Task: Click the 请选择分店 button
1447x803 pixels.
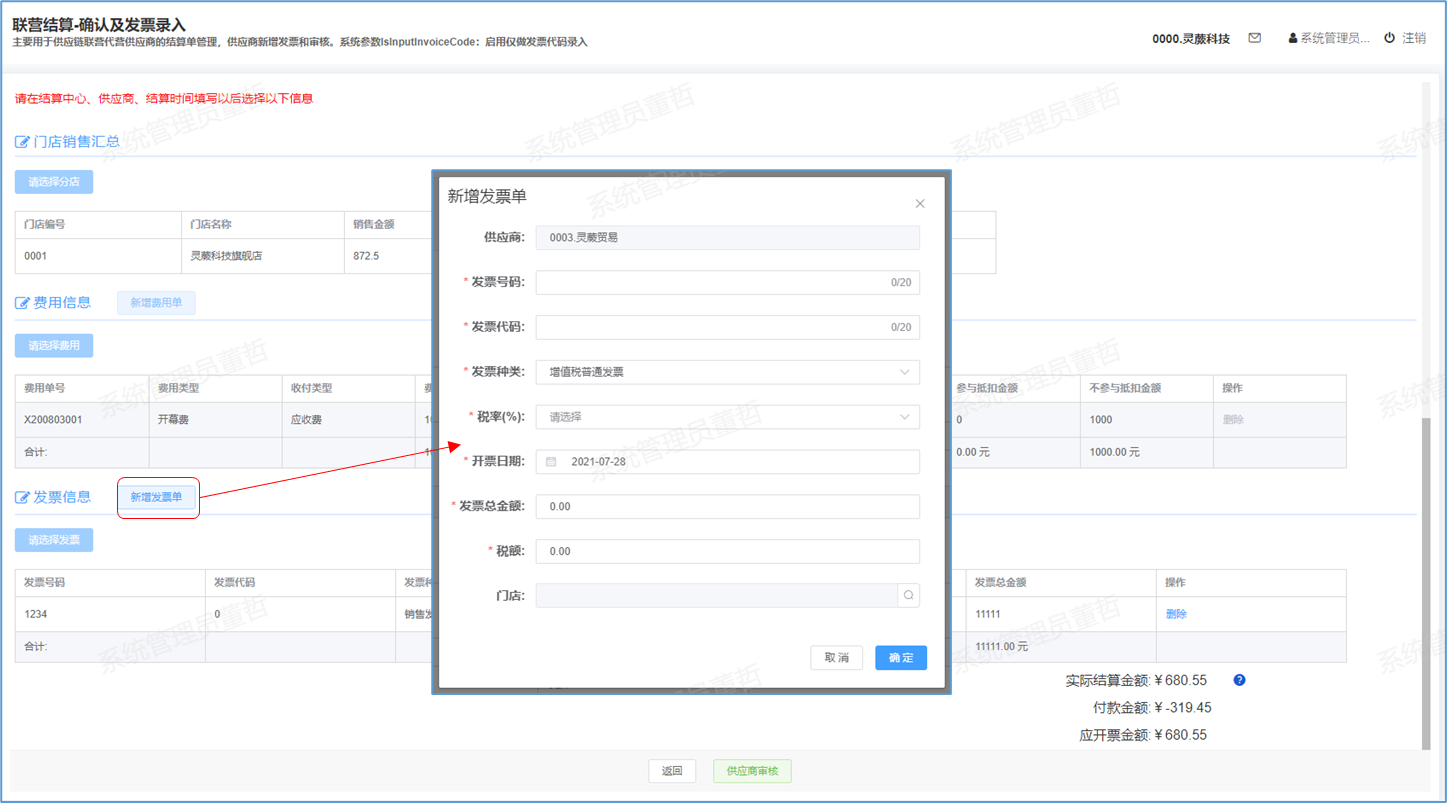Action: (54, 182)
